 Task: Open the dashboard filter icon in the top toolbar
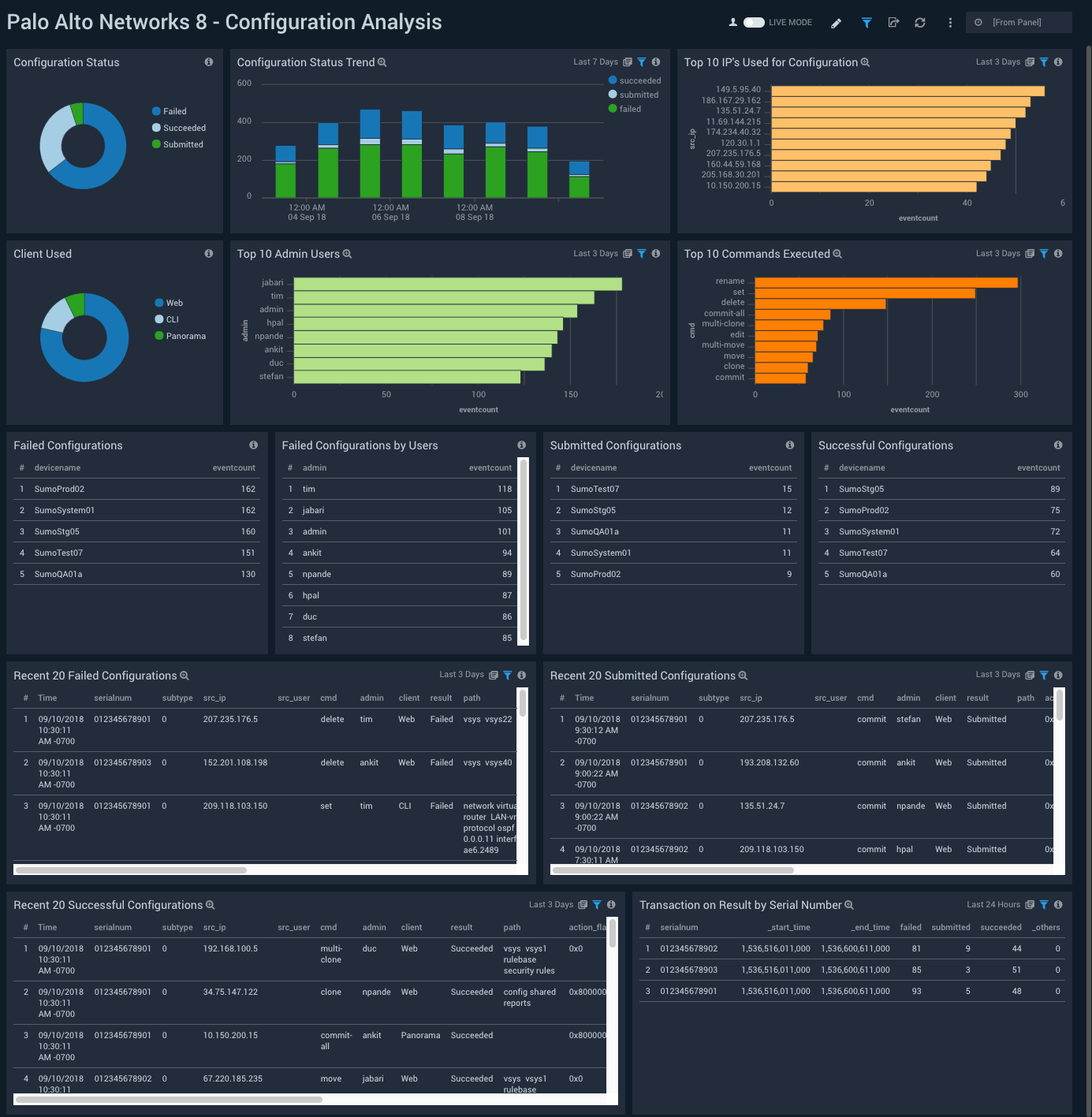coord(866,22)
